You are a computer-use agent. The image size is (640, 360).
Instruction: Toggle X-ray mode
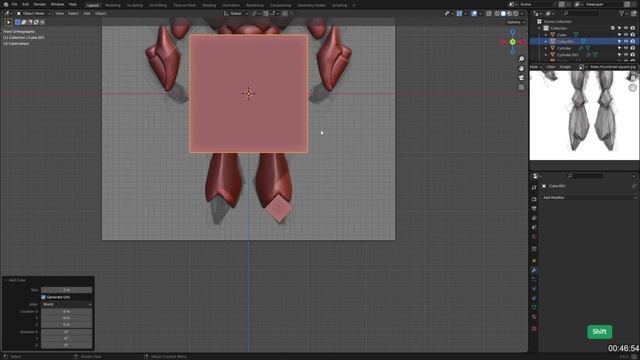(489, 13)
